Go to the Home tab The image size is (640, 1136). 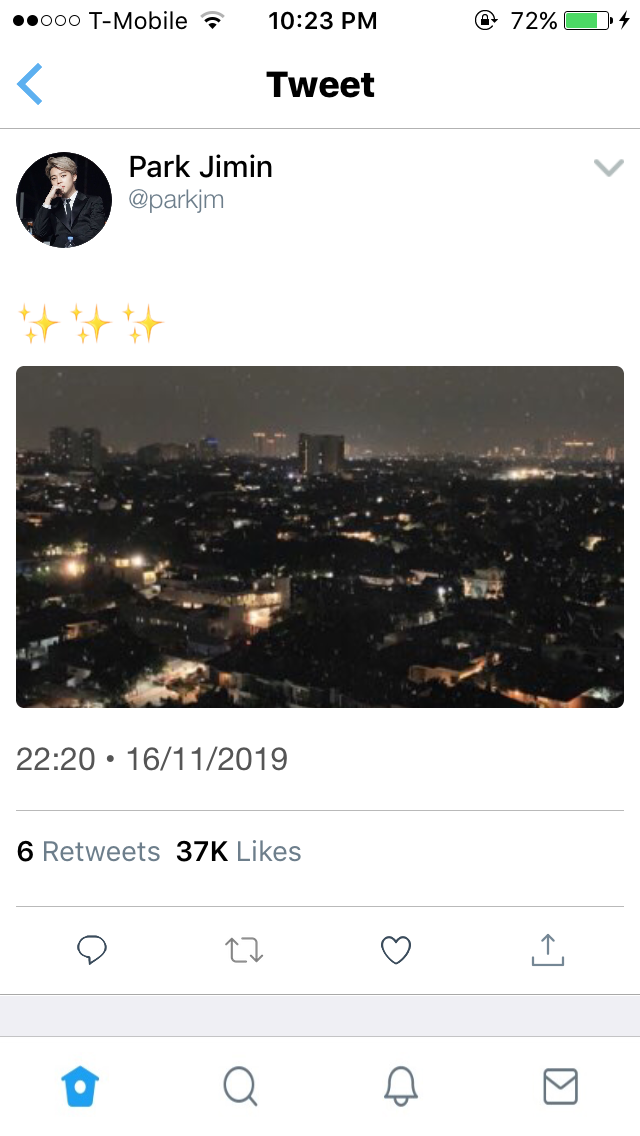click(81, 1085)
